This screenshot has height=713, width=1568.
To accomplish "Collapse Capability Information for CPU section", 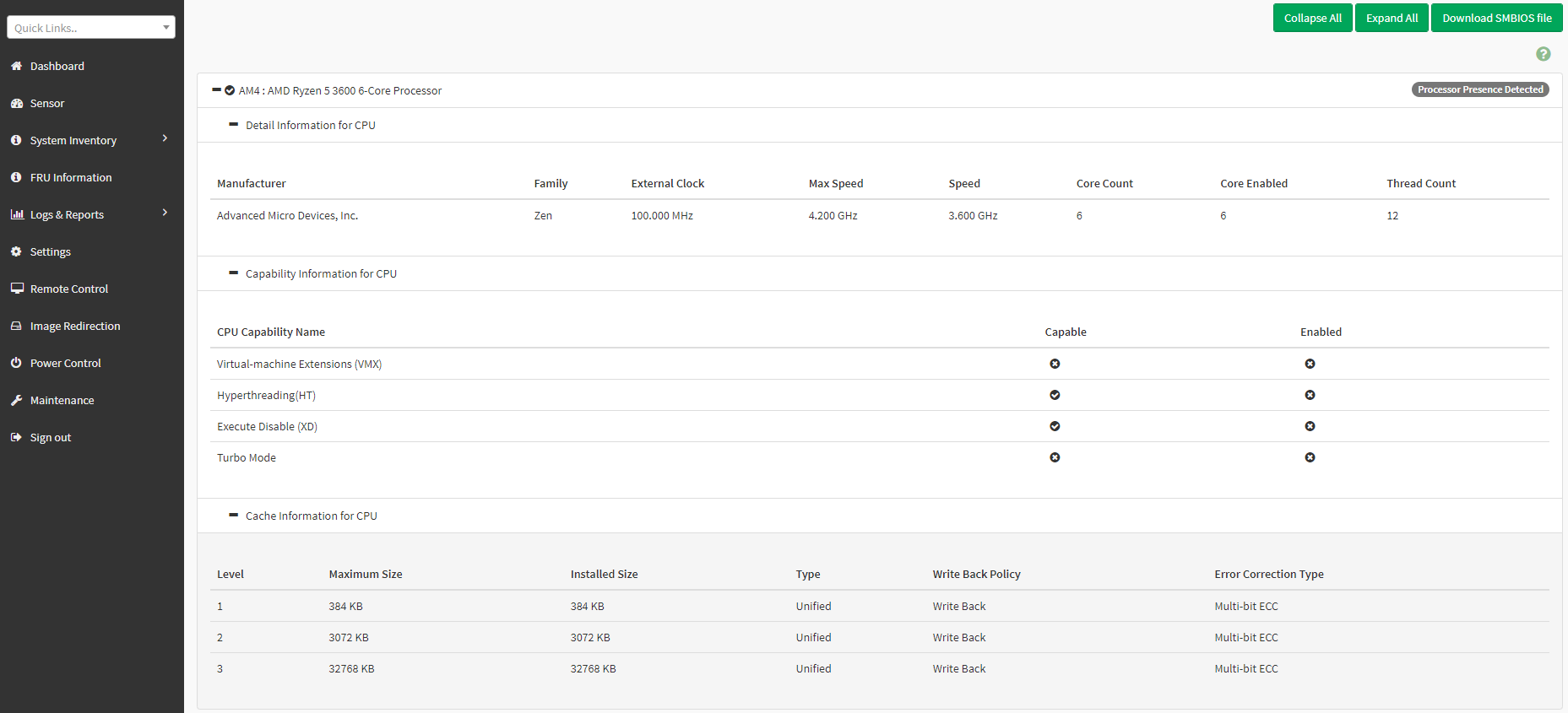I will 234,273.
